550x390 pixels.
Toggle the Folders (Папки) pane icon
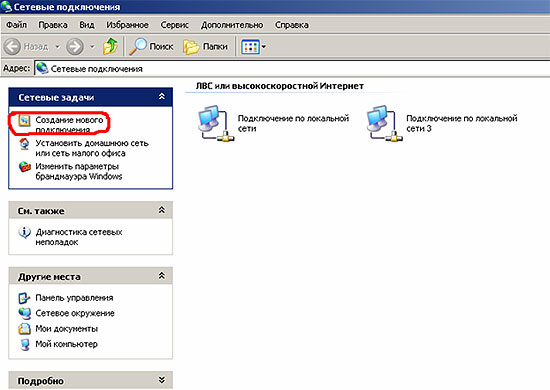(191, 47)
